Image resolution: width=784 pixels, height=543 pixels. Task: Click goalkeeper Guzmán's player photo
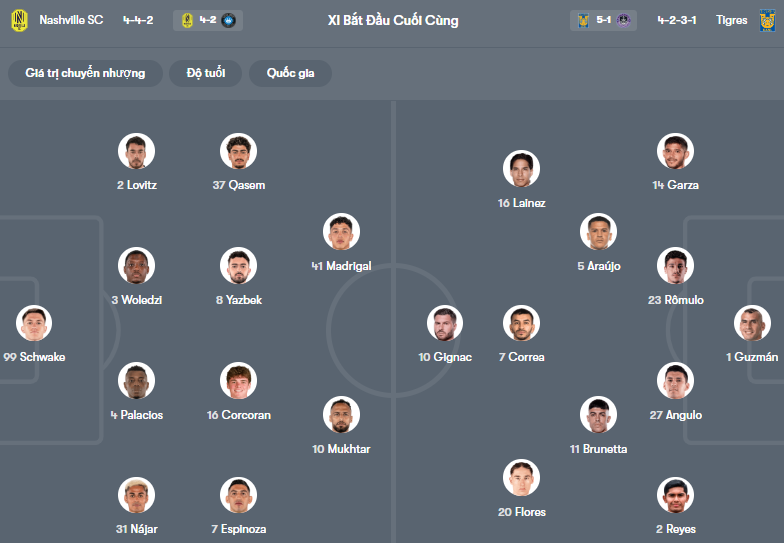[752, 324]
